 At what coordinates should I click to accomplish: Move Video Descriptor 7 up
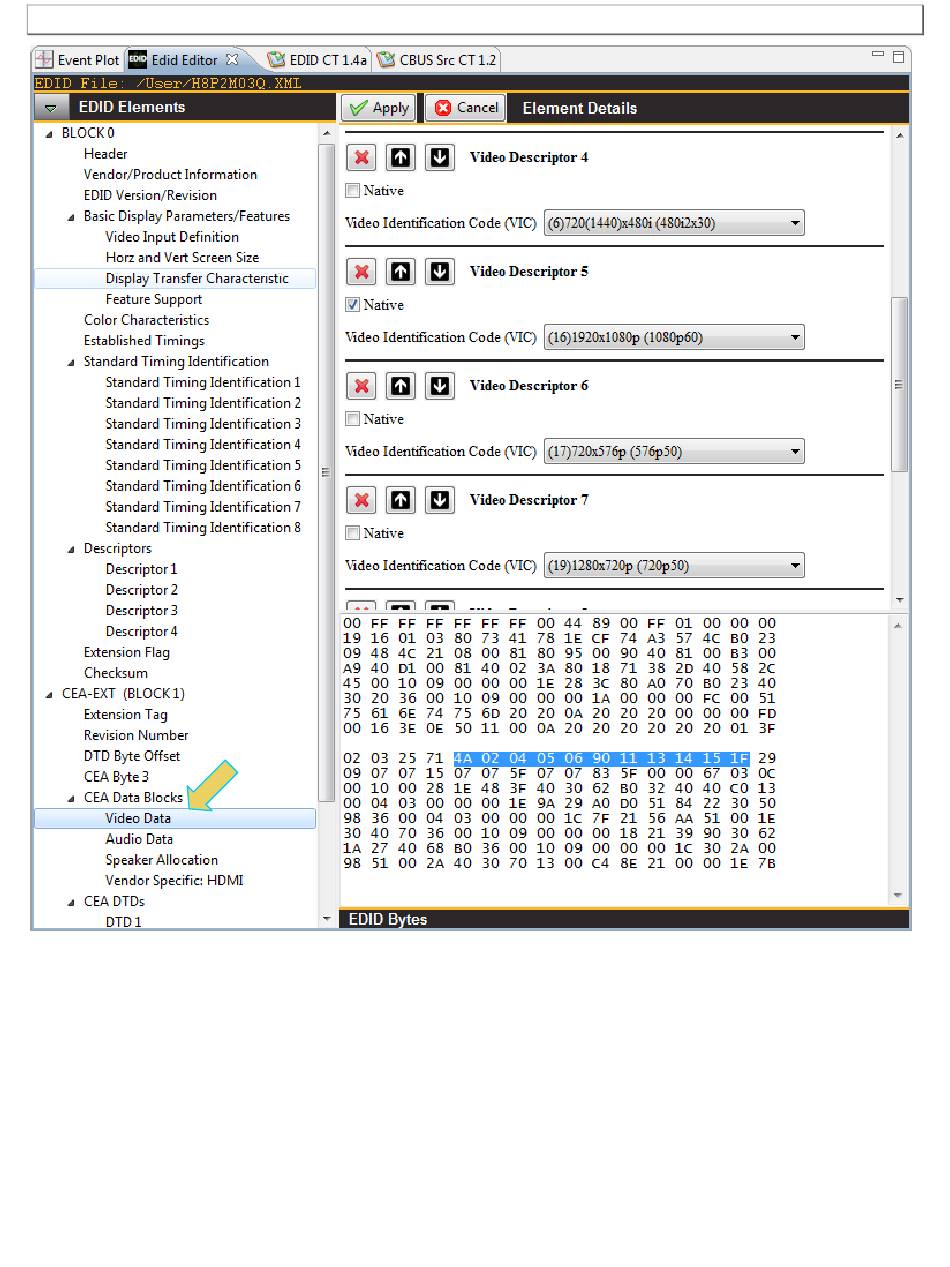400,500
